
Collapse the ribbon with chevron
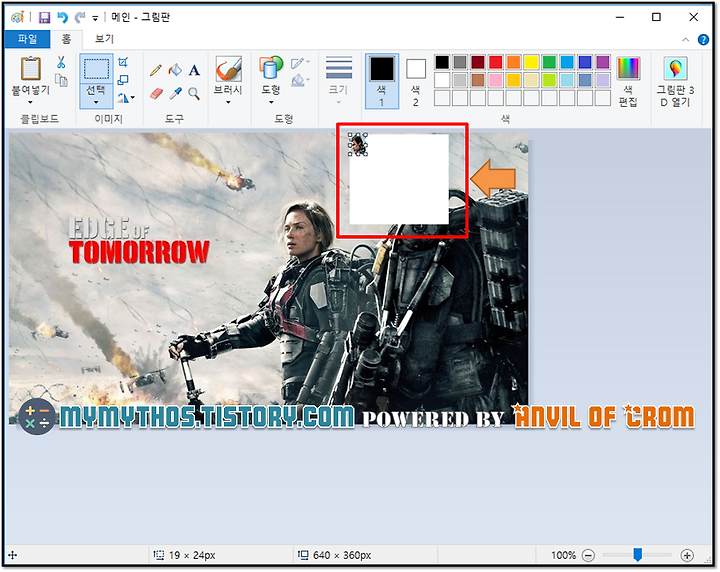[x=686, y=40]
